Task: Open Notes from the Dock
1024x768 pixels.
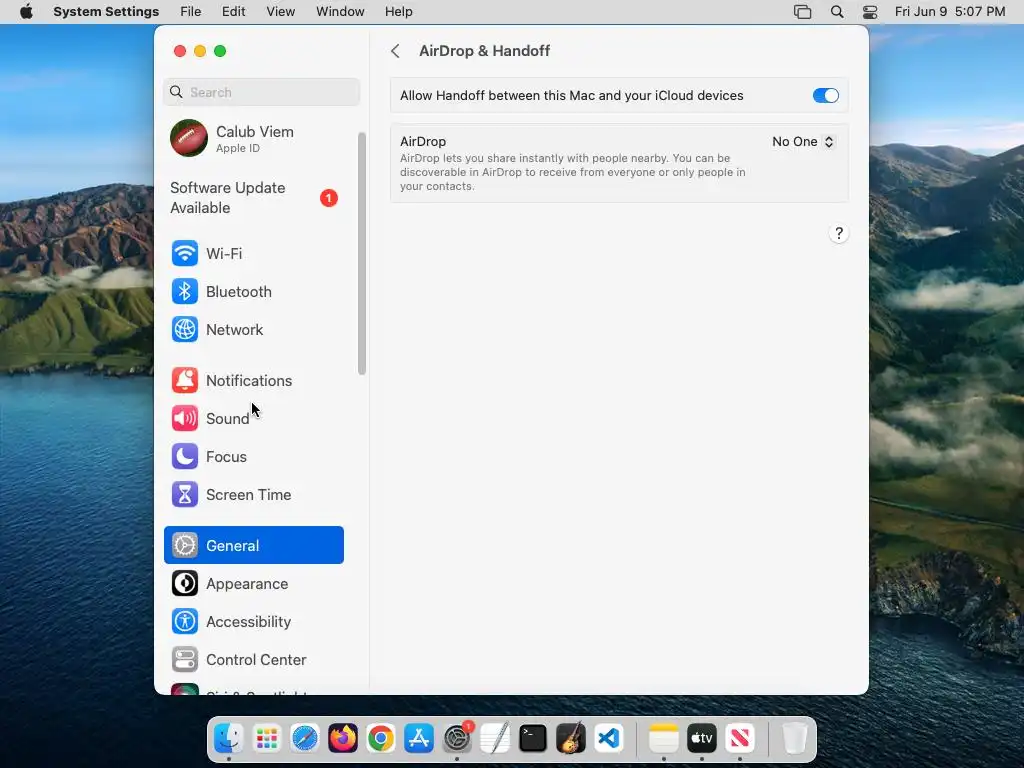Action: pyautogui.click(x=664, y=739)
